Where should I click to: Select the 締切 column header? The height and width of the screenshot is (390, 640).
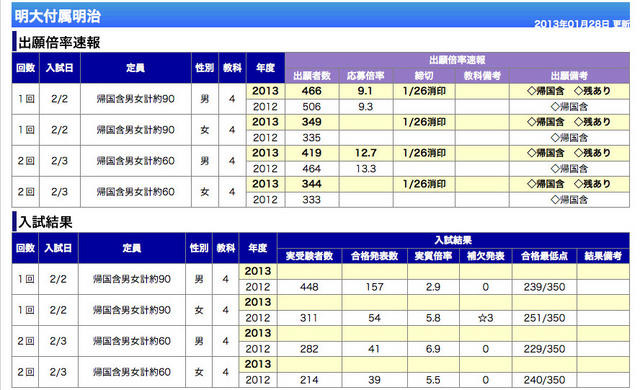click(424, 75)
